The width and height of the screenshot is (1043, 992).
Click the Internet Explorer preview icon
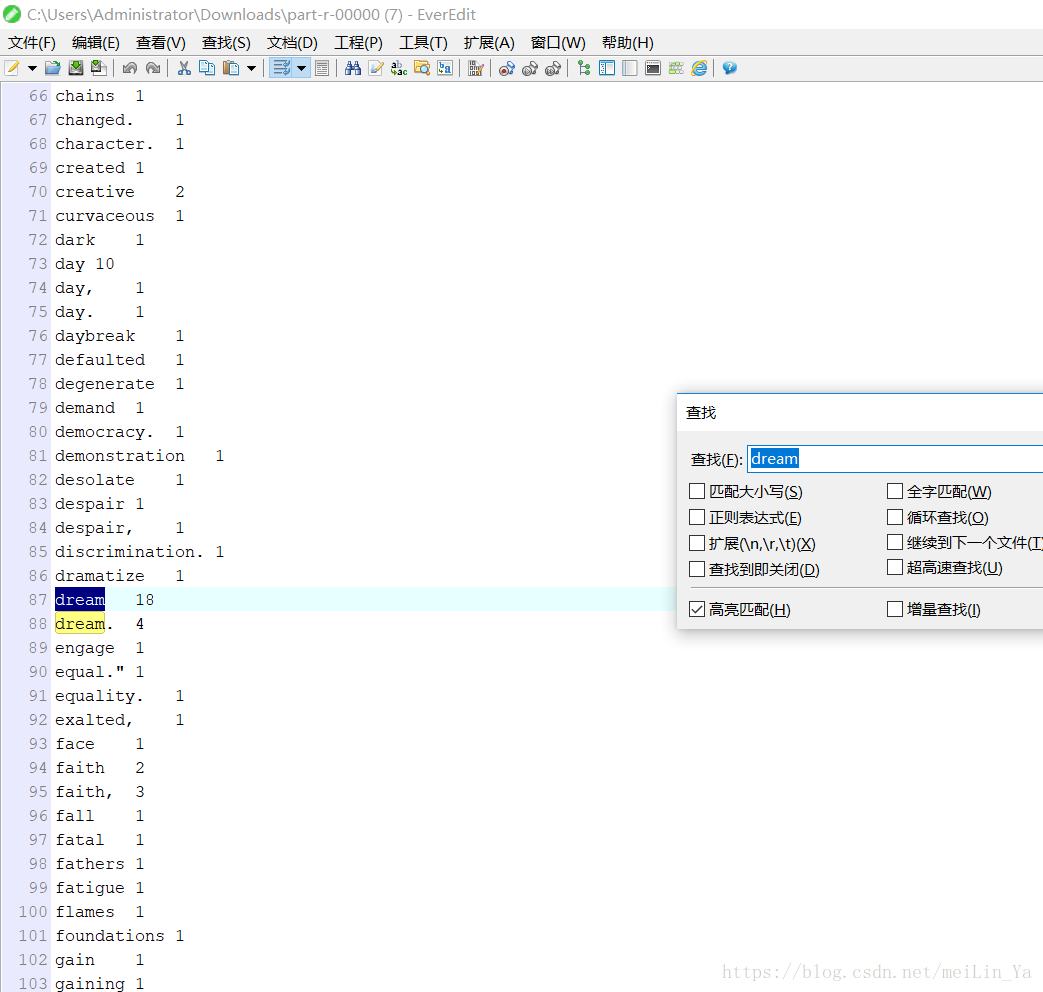(x=699, y=68)
